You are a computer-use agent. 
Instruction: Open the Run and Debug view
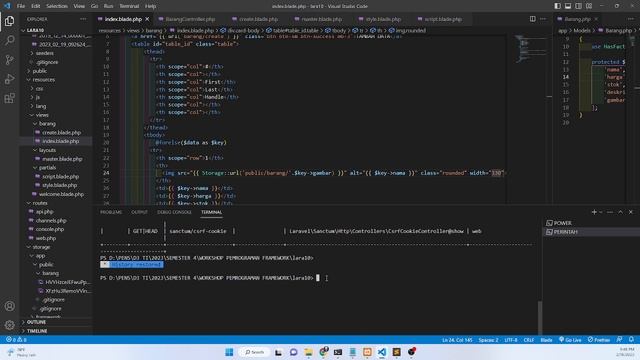pyautogui.click(x=9, y=79)
